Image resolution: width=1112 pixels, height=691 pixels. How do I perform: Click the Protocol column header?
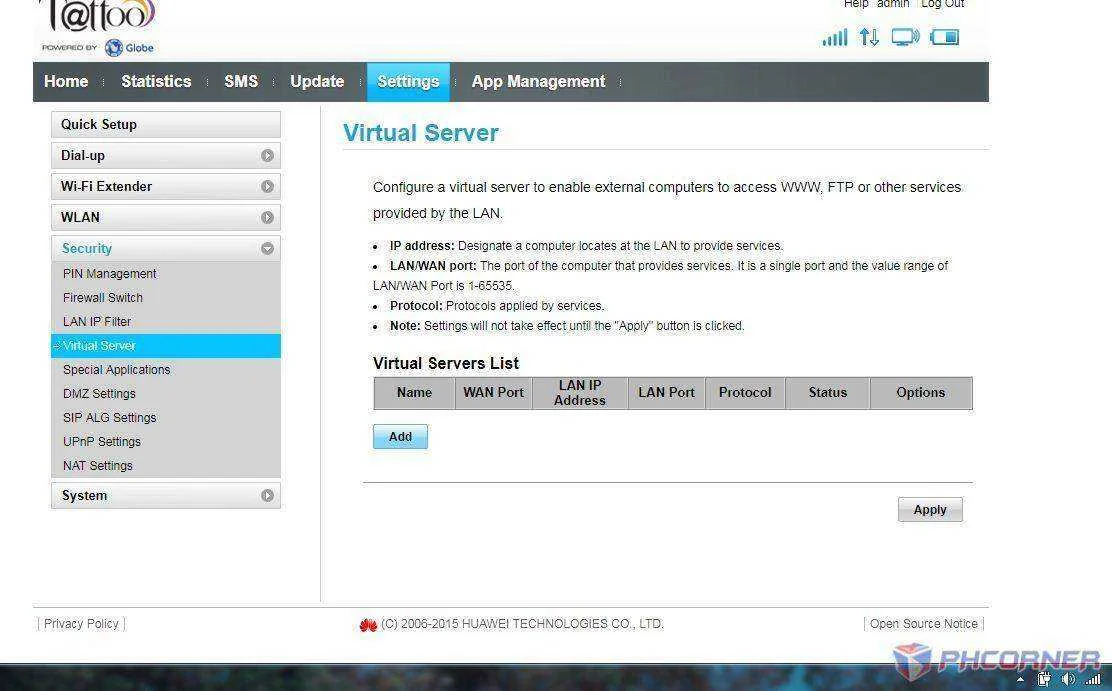point(745,392)
